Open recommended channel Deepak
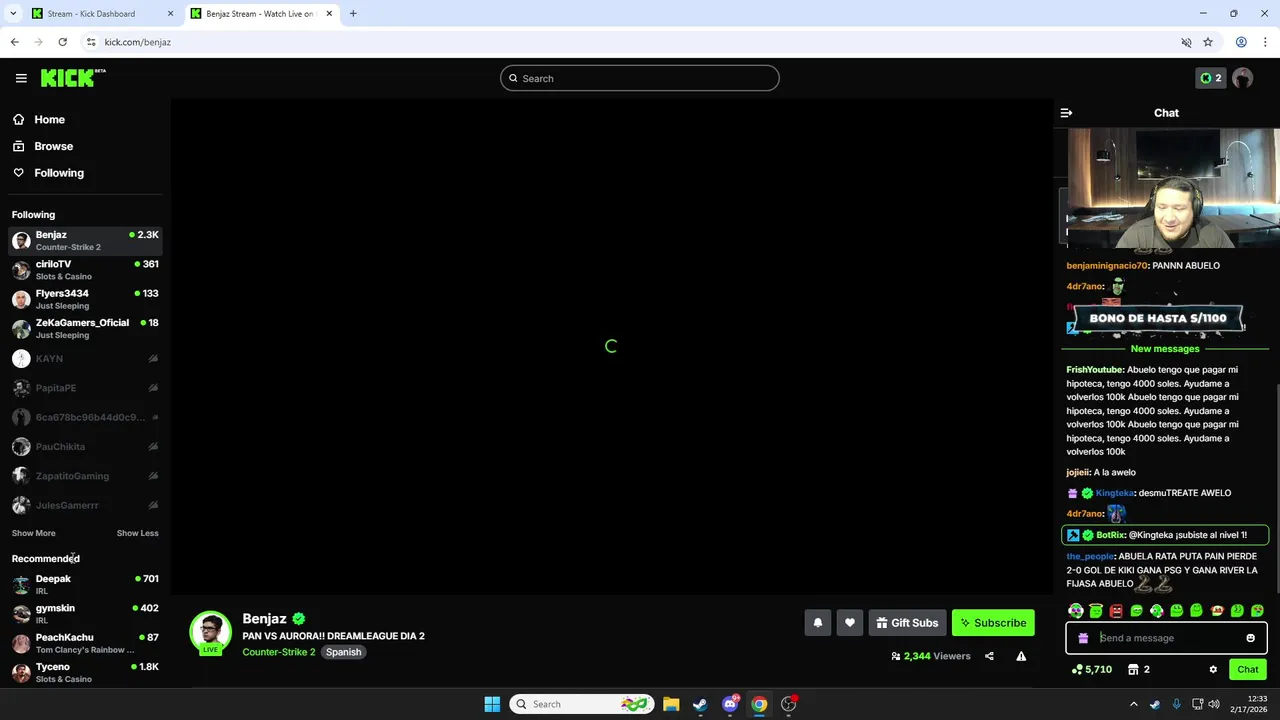The image size is (1280, 720). pyautogui.click(x=85, y=584)
